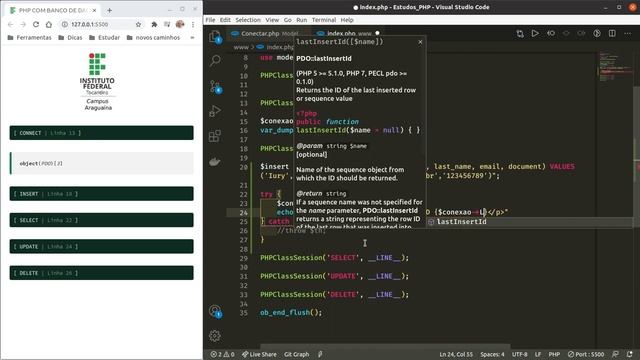Viewport: 640px width, 360px height.
Task: Open the Accounts menu in activity bar
Action: [215, 311]
